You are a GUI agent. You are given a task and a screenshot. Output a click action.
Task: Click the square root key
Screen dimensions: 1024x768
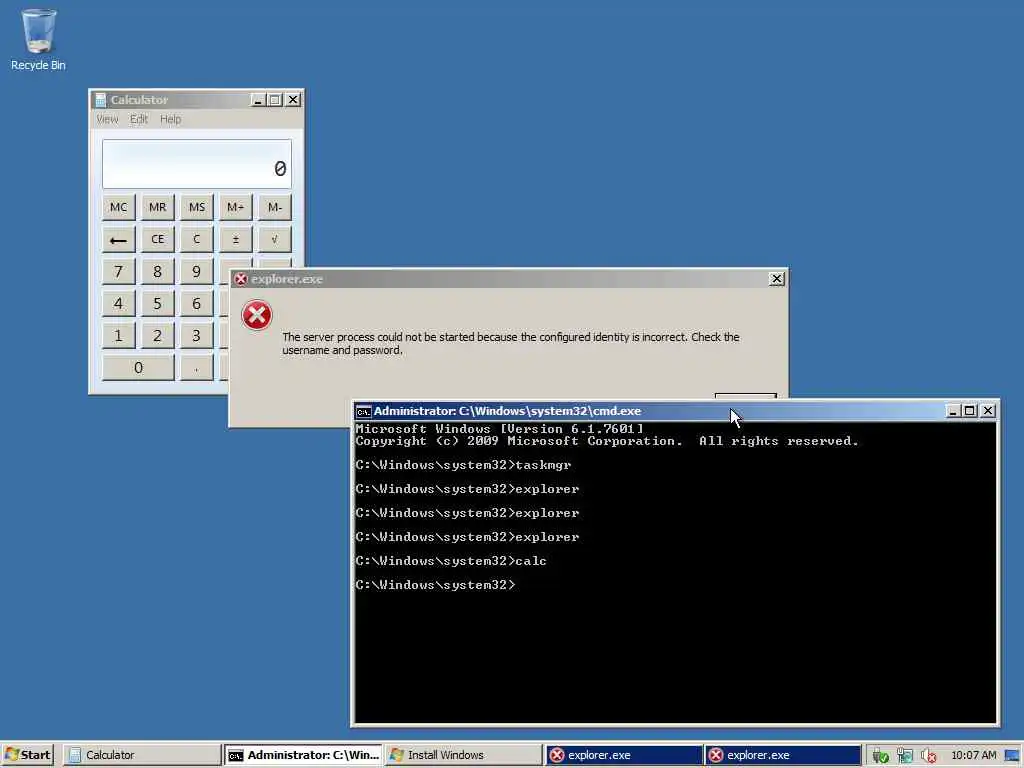point(274,240)
